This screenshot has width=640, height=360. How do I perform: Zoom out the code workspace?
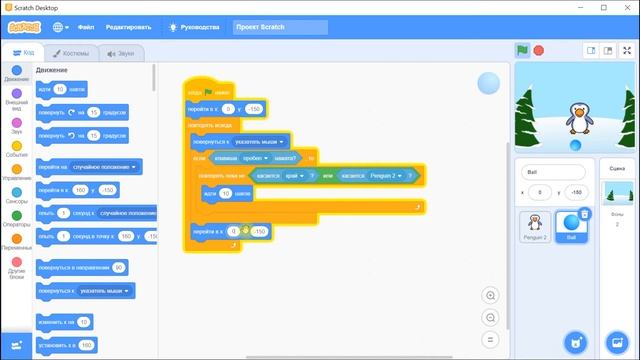coord(490,318)
